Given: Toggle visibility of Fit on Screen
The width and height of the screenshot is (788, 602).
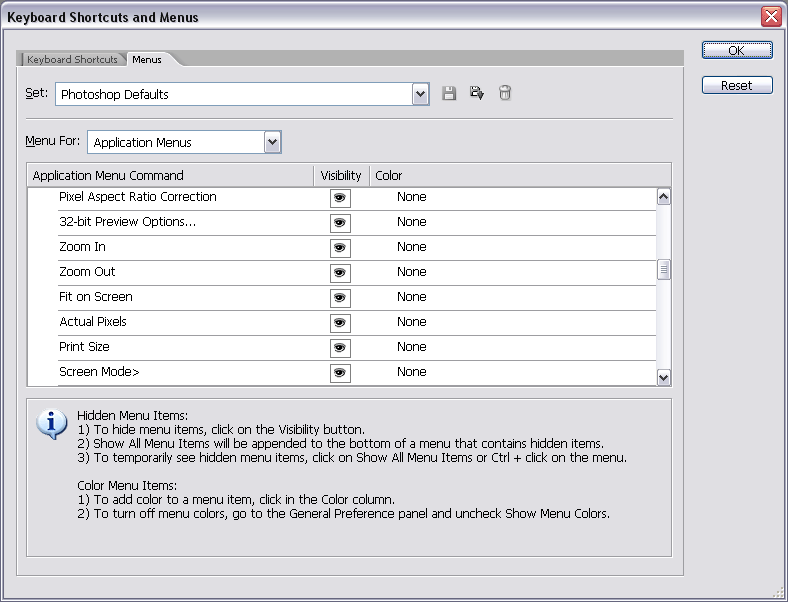Looking at the screenshot, I should click(340, 298).
